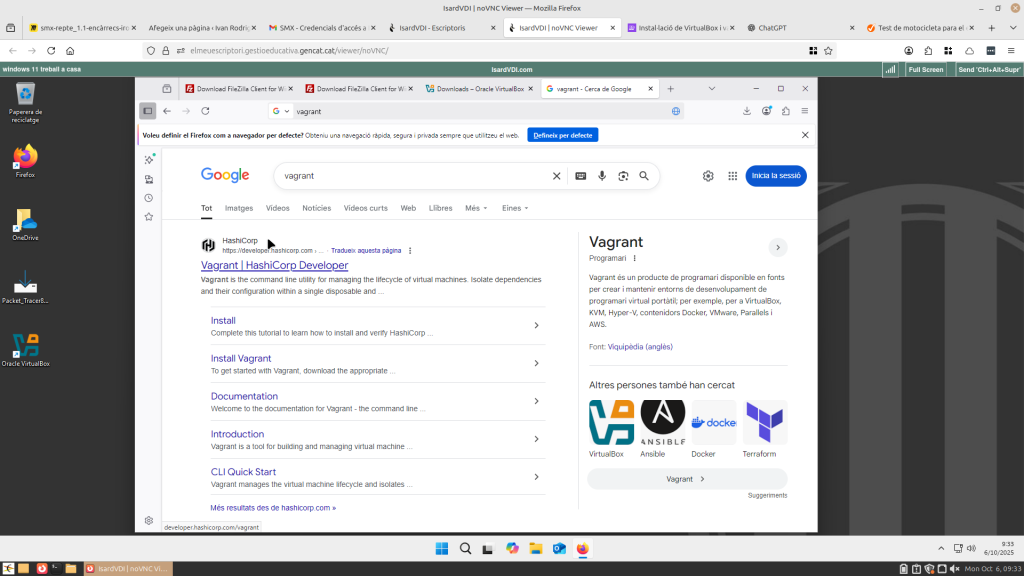Expand the Vagrant knowledge panel chevron
The height and width of the screenshot is (576, 1024).
tap(778, 247)
